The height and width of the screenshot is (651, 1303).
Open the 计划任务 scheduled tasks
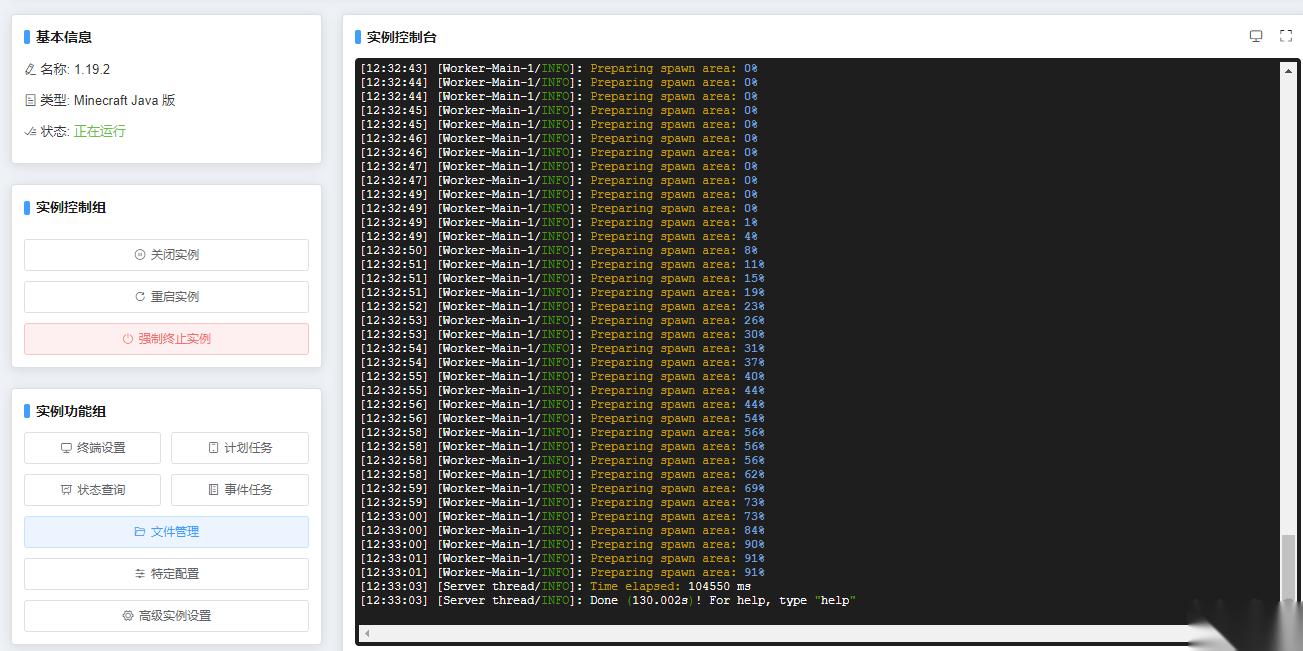[x=239, y=448]
